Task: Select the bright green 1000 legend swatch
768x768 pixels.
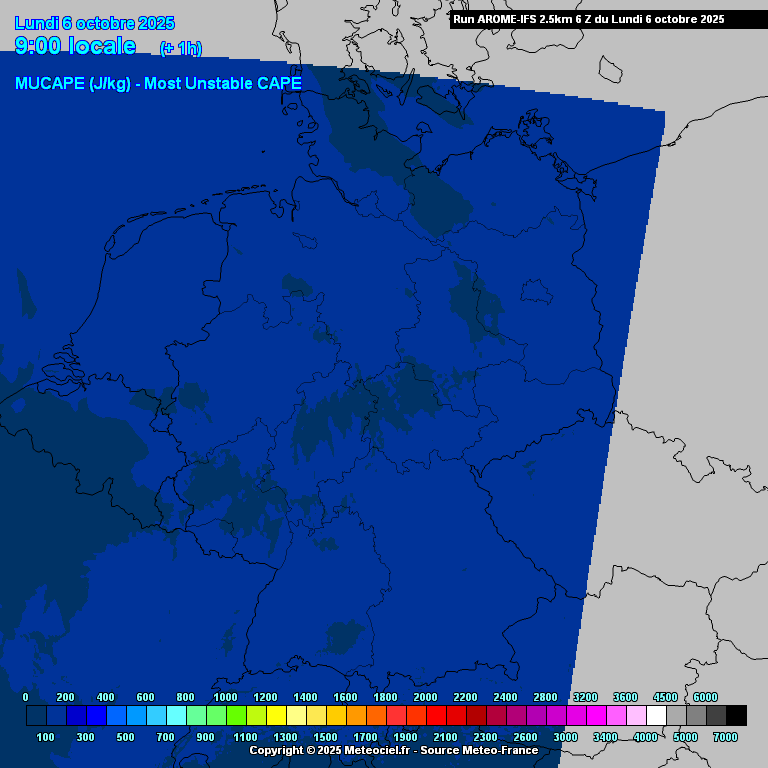Action: (x=236, y=715)
